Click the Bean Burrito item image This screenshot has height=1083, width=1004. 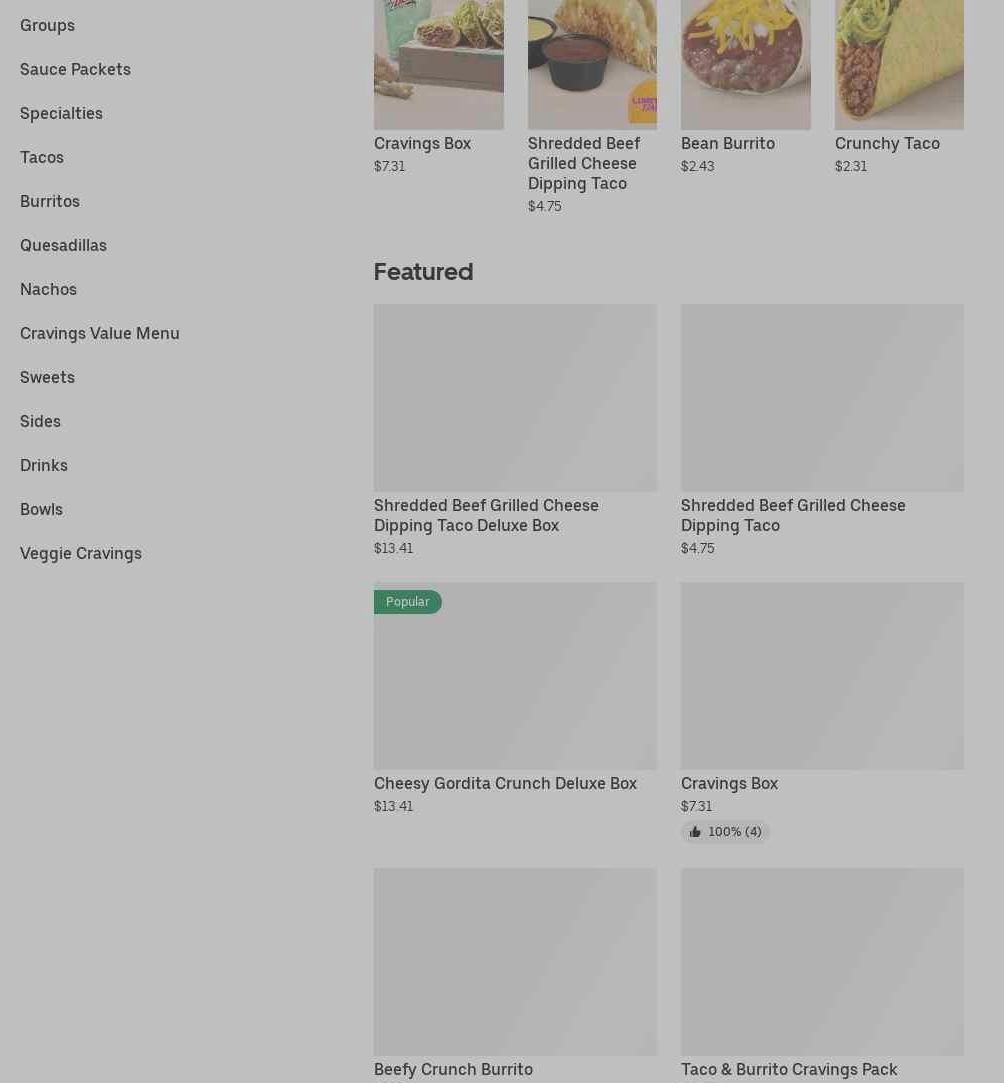pos(746,65)
